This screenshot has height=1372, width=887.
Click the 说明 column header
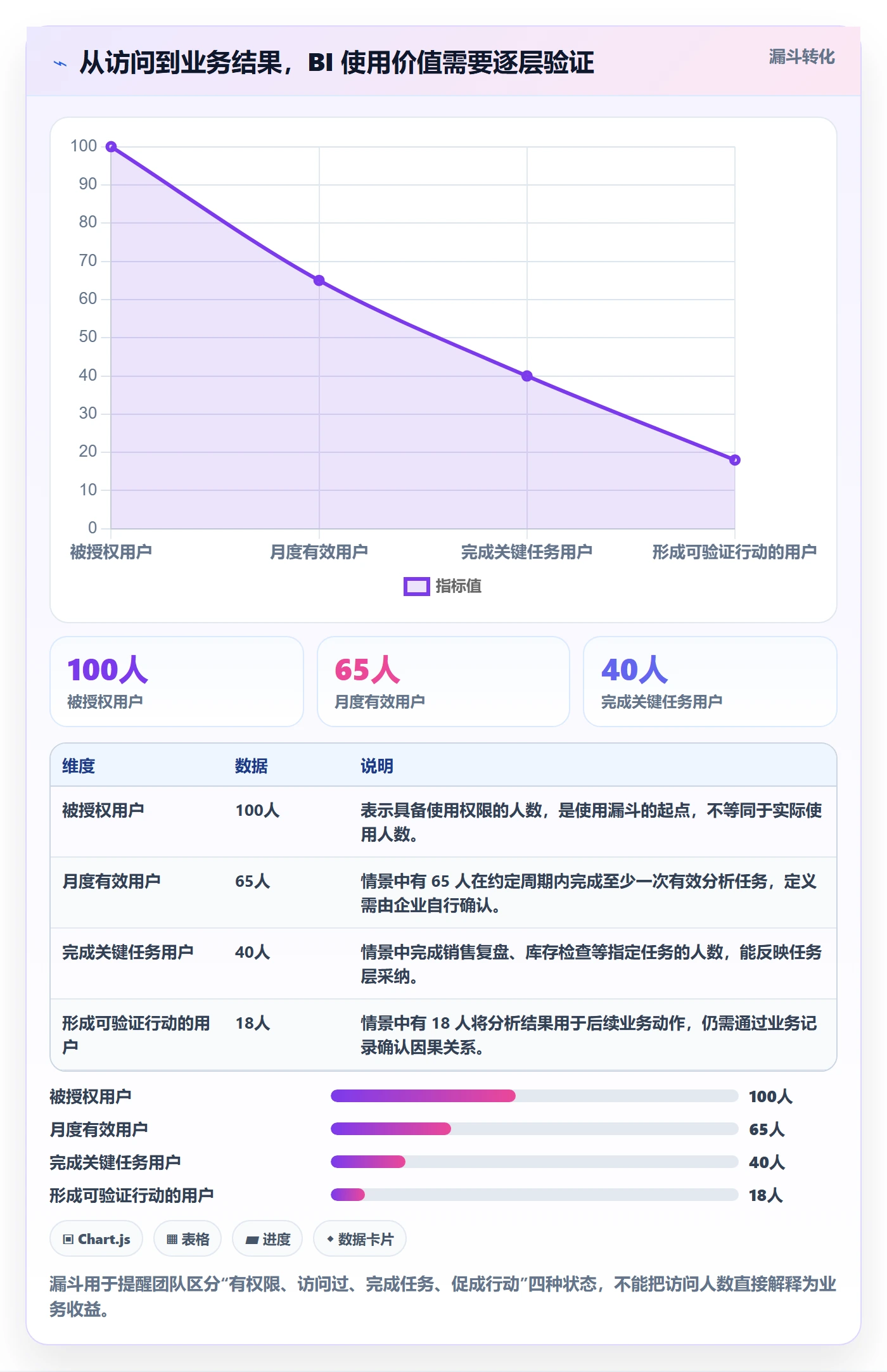(377, 766)
